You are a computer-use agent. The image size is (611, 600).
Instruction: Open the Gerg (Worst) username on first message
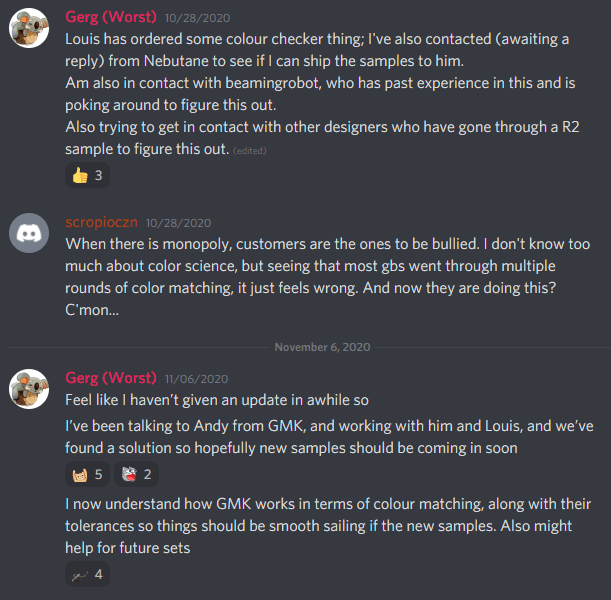(x=110, y=17)
